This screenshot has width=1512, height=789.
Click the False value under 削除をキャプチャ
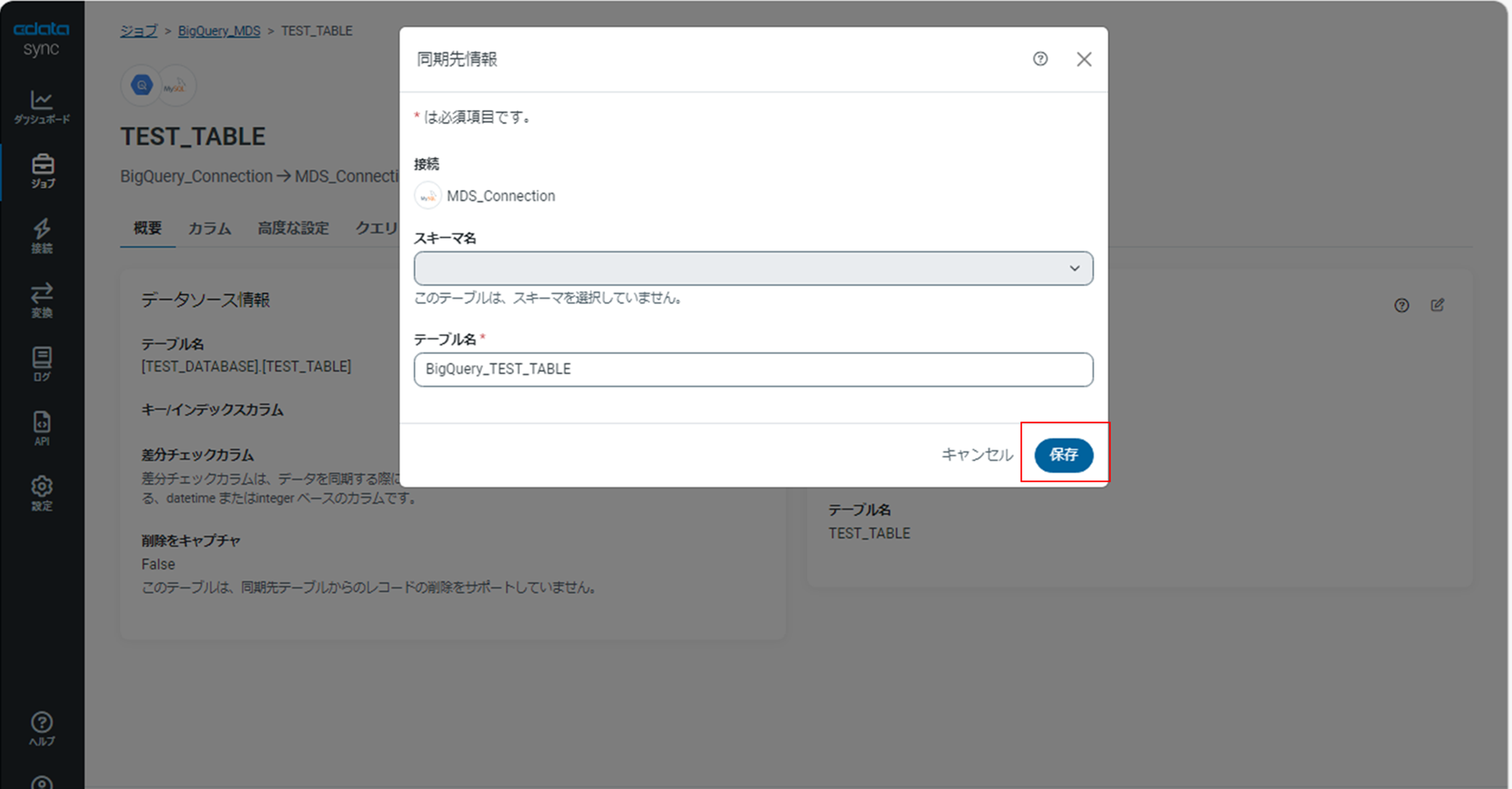pyautogui.click(x=158, y=564)
